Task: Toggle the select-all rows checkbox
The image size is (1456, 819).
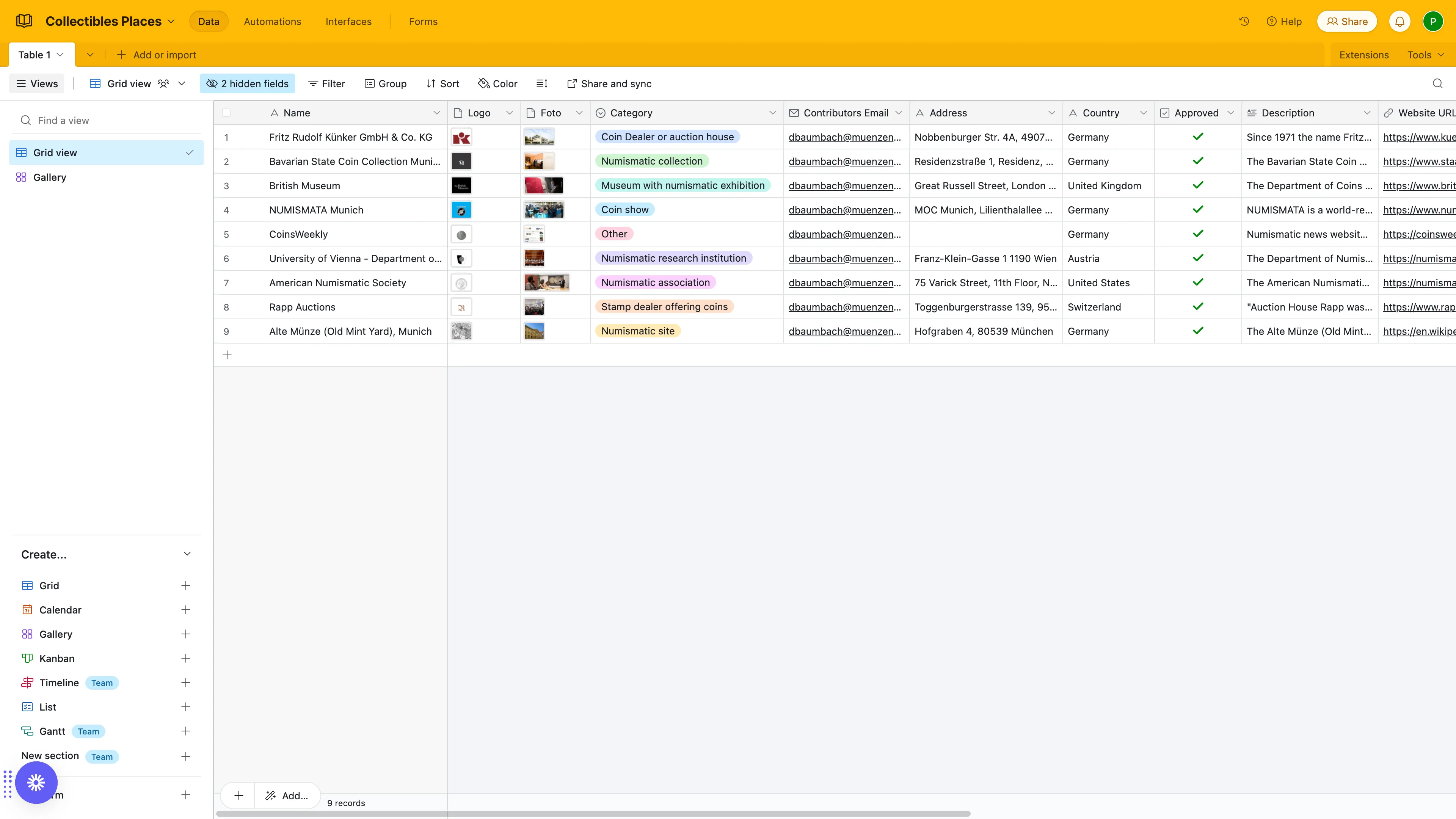Action: (226, 113)
